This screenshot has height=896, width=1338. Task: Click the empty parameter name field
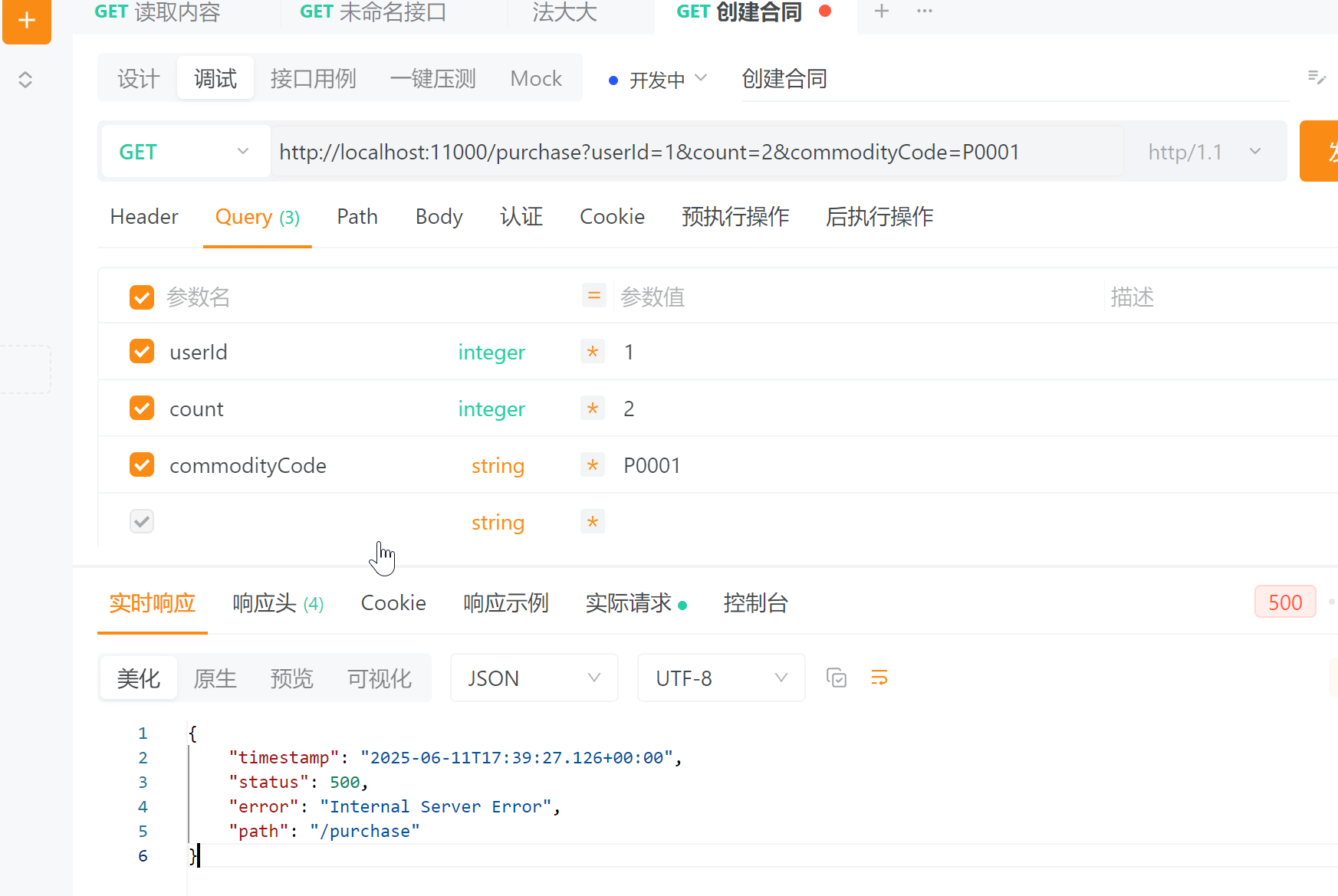click(x=307, y=522)
